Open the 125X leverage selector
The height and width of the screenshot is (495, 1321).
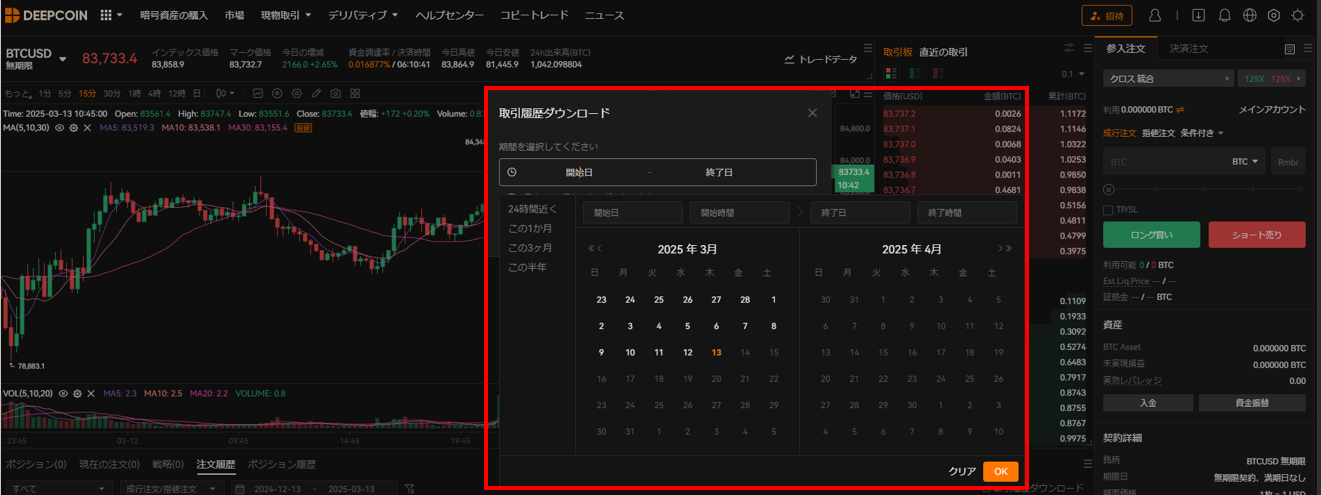point(1272,78)
